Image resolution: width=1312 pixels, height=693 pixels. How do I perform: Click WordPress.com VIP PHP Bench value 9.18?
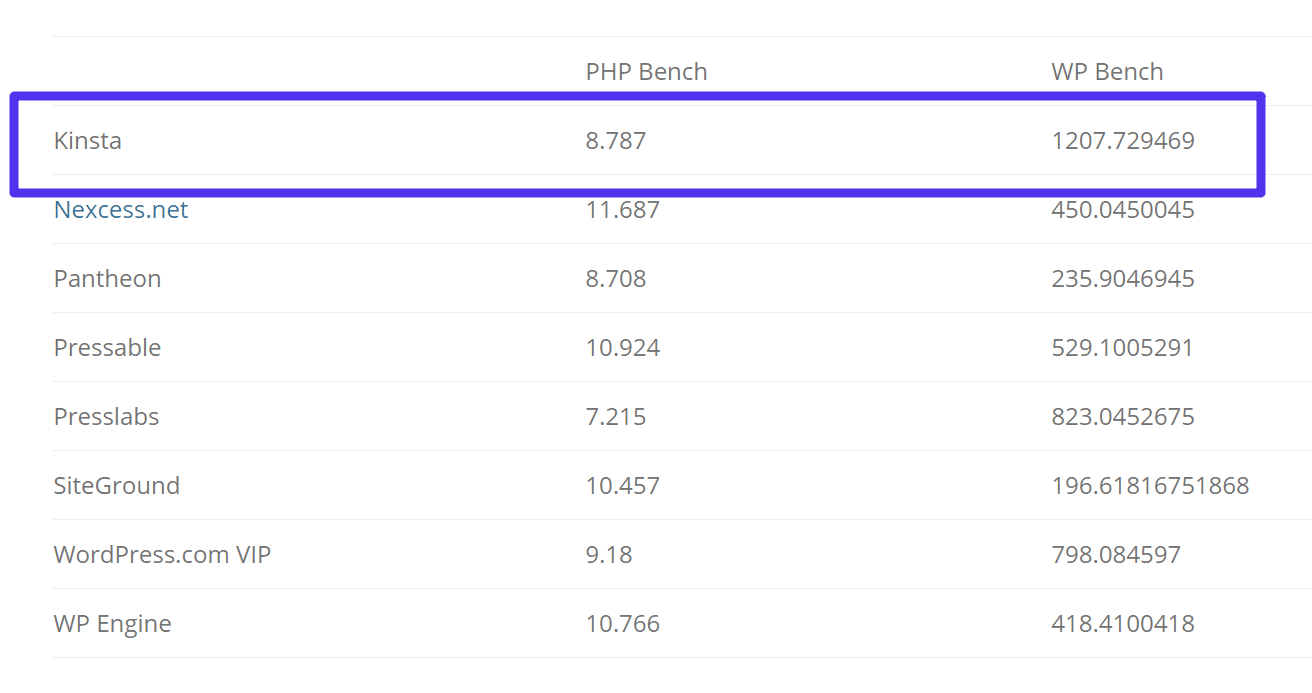tap(609, 555)
